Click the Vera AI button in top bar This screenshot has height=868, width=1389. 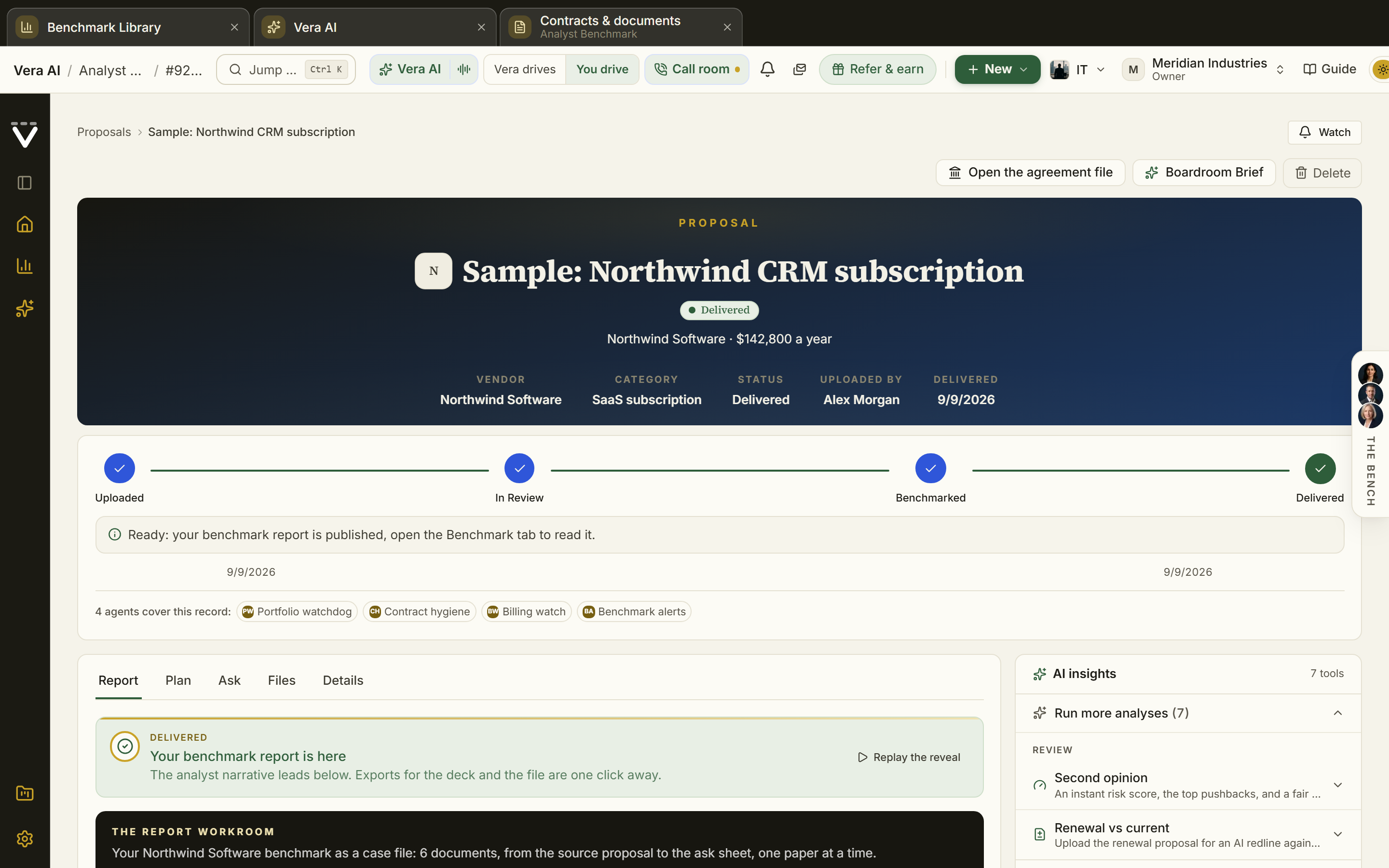410,69
